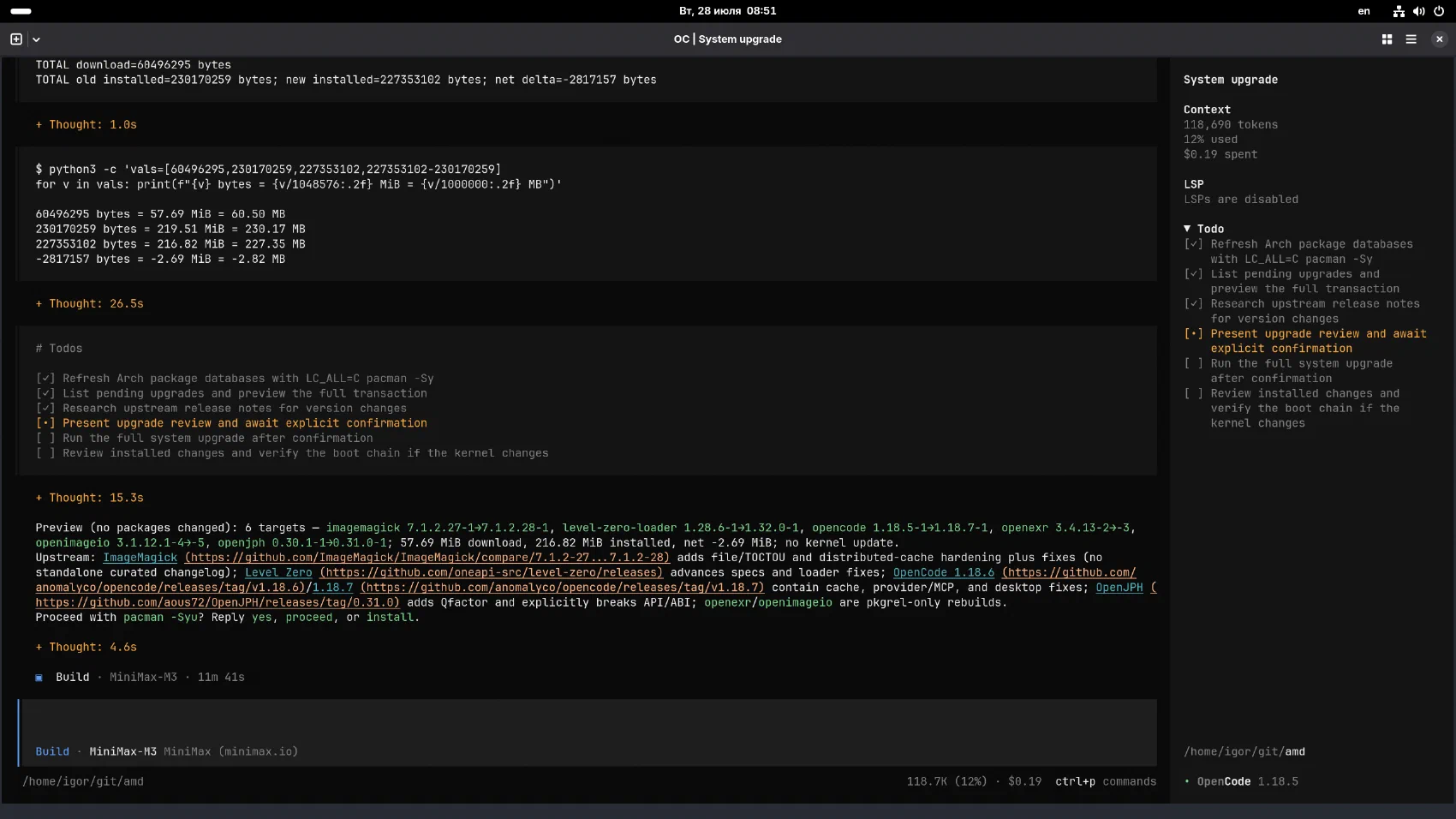Click 'LSPs are disabled' text

pyautogui.click(x=1240, y=200)
